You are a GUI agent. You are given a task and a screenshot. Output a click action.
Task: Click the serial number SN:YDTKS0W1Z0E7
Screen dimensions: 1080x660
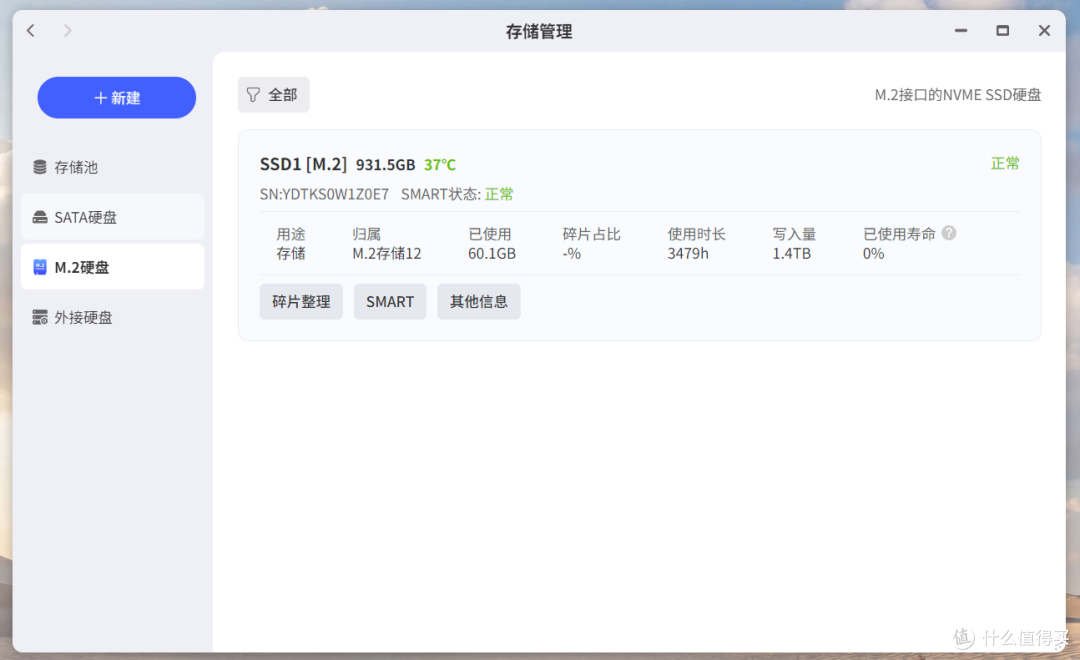324,194
